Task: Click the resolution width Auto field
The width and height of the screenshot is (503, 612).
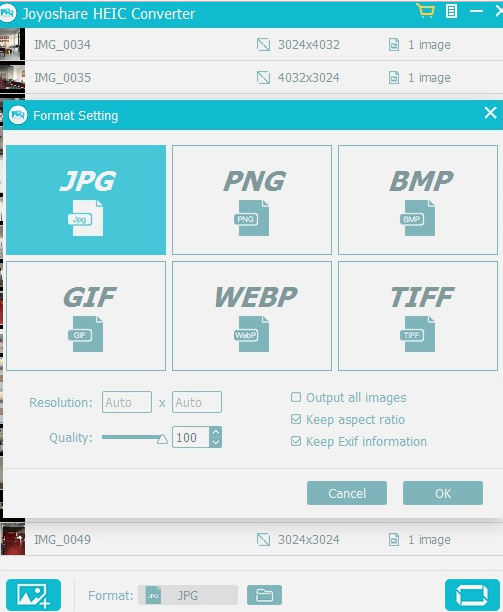Action: [127, 402]
